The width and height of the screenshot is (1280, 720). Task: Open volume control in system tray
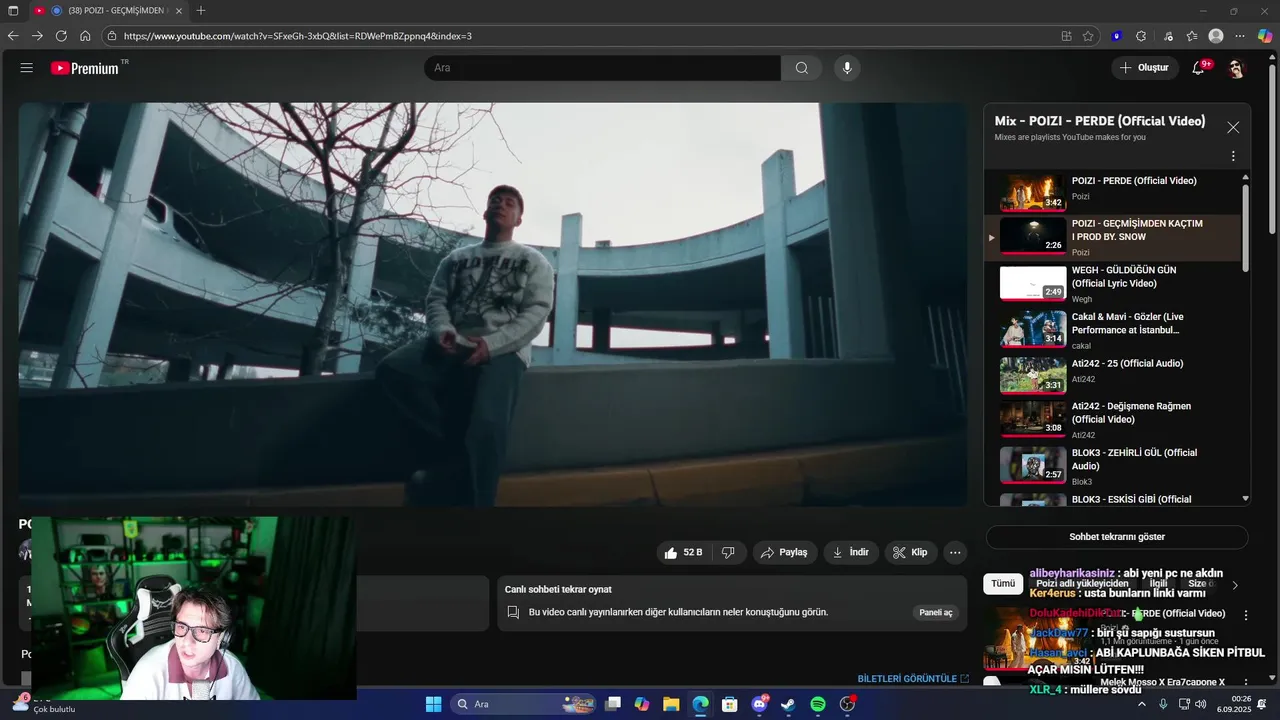[1200, 704]
